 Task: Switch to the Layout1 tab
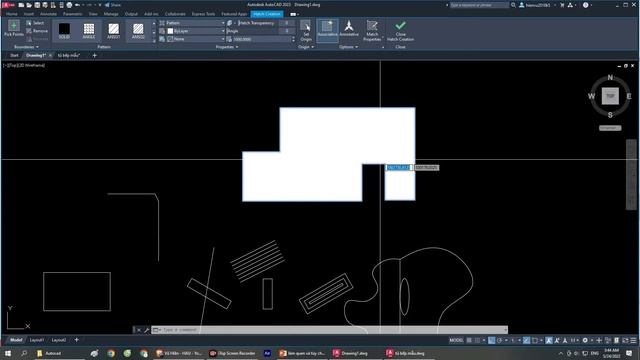[37, 340]
